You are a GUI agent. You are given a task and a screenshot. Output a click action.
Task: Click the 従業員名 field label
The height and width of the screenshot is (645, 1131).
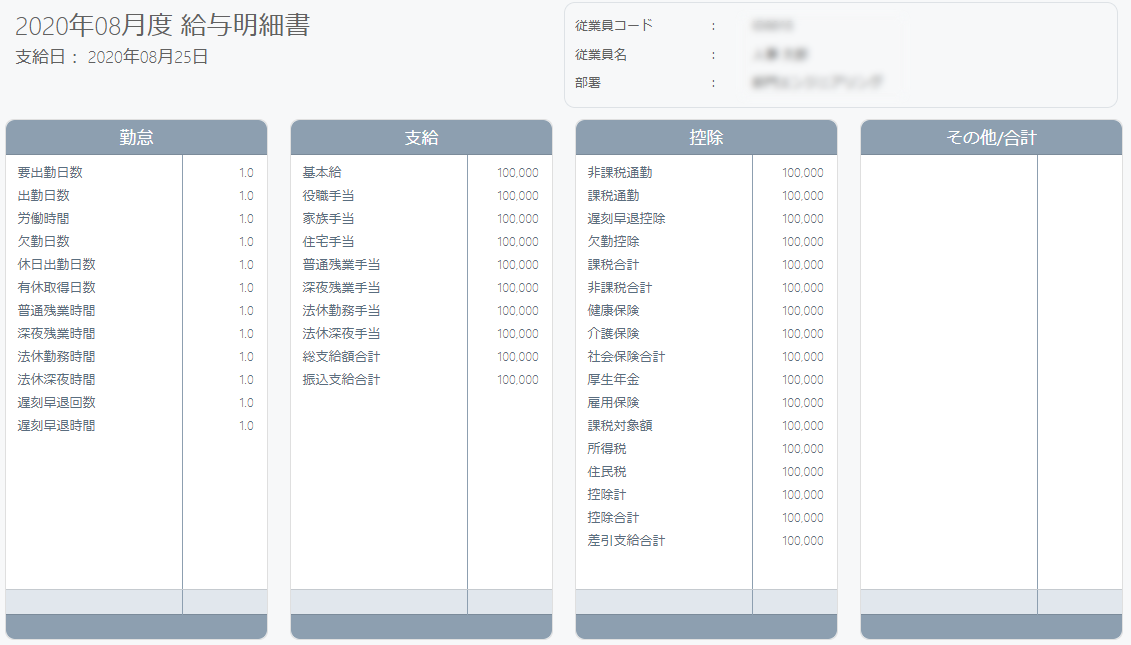click(601, 55)
